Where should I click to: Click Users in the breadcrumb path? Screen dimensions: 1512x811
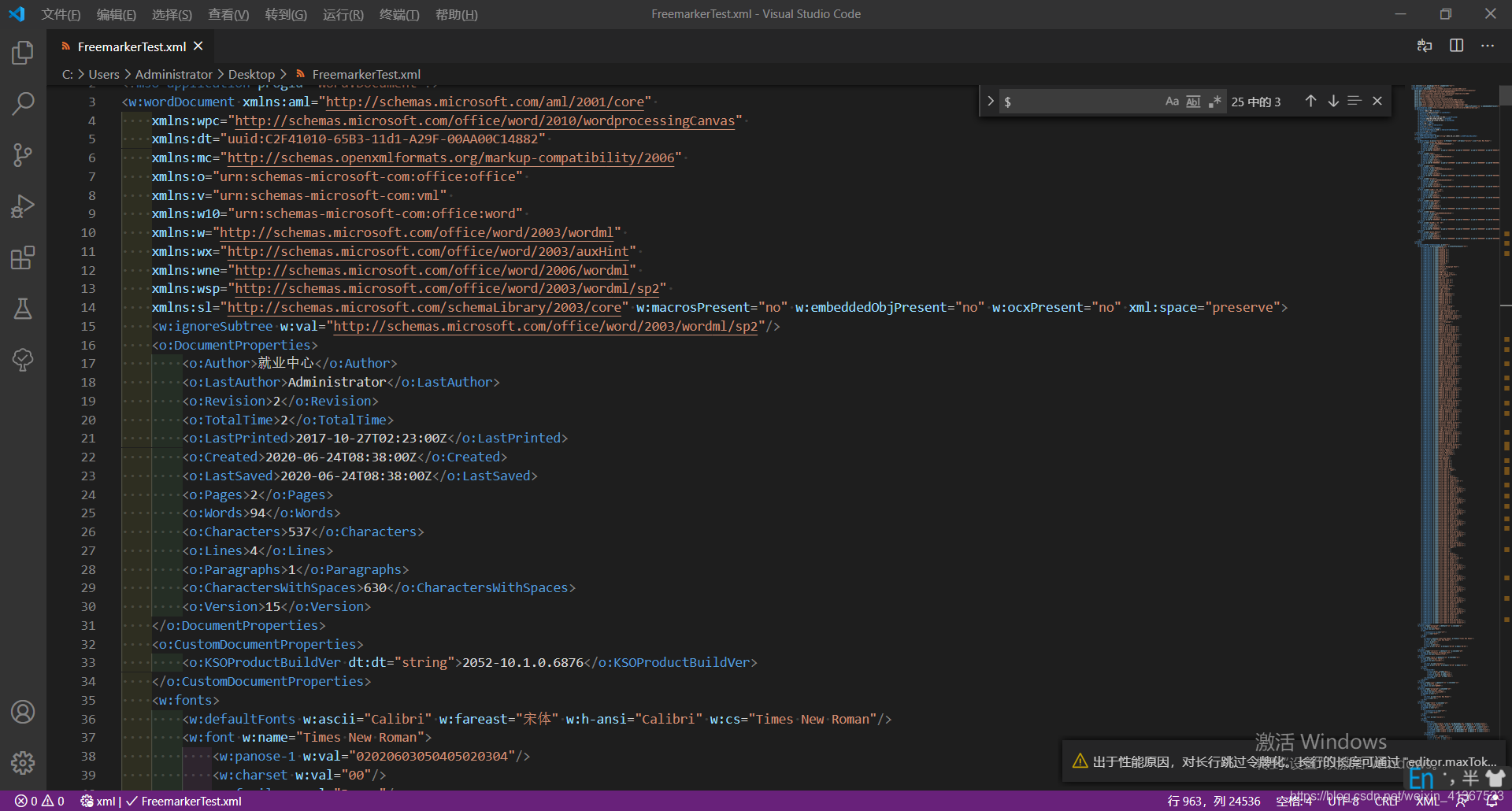[x=104, y=74]
